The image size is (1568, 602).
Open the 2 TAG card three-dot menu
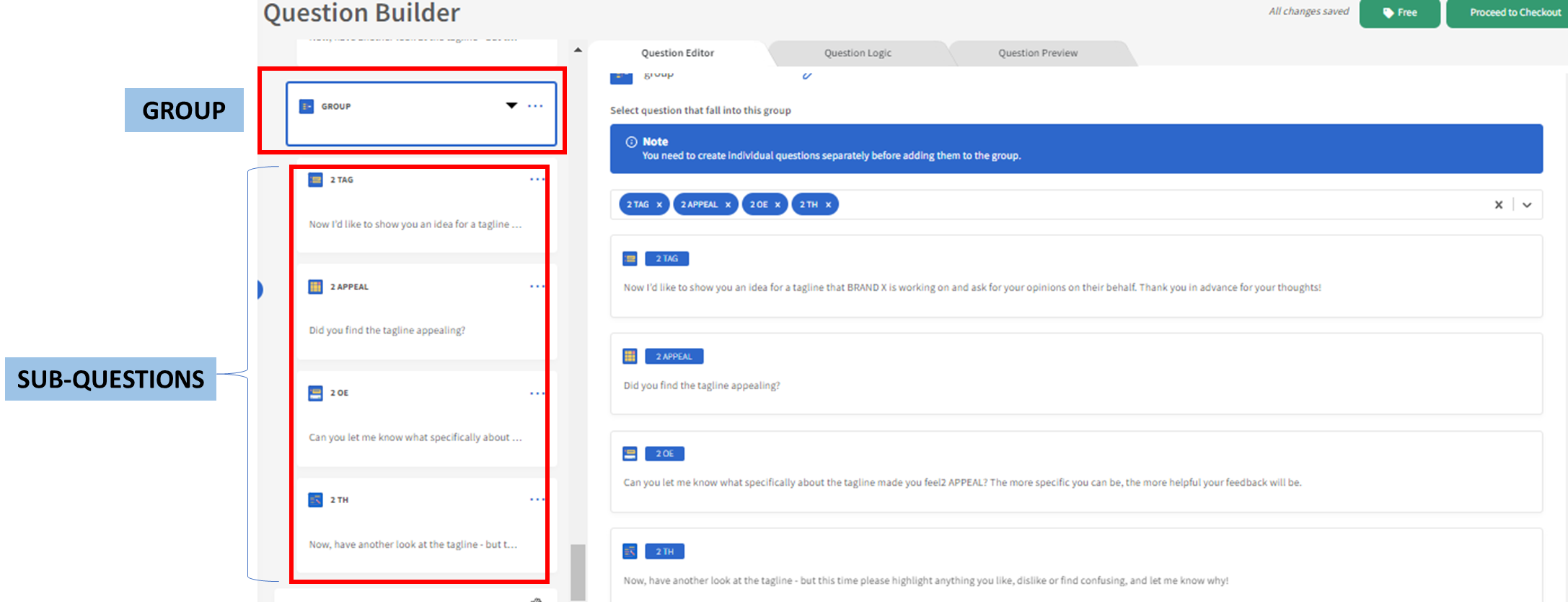(x=537, y=180)
